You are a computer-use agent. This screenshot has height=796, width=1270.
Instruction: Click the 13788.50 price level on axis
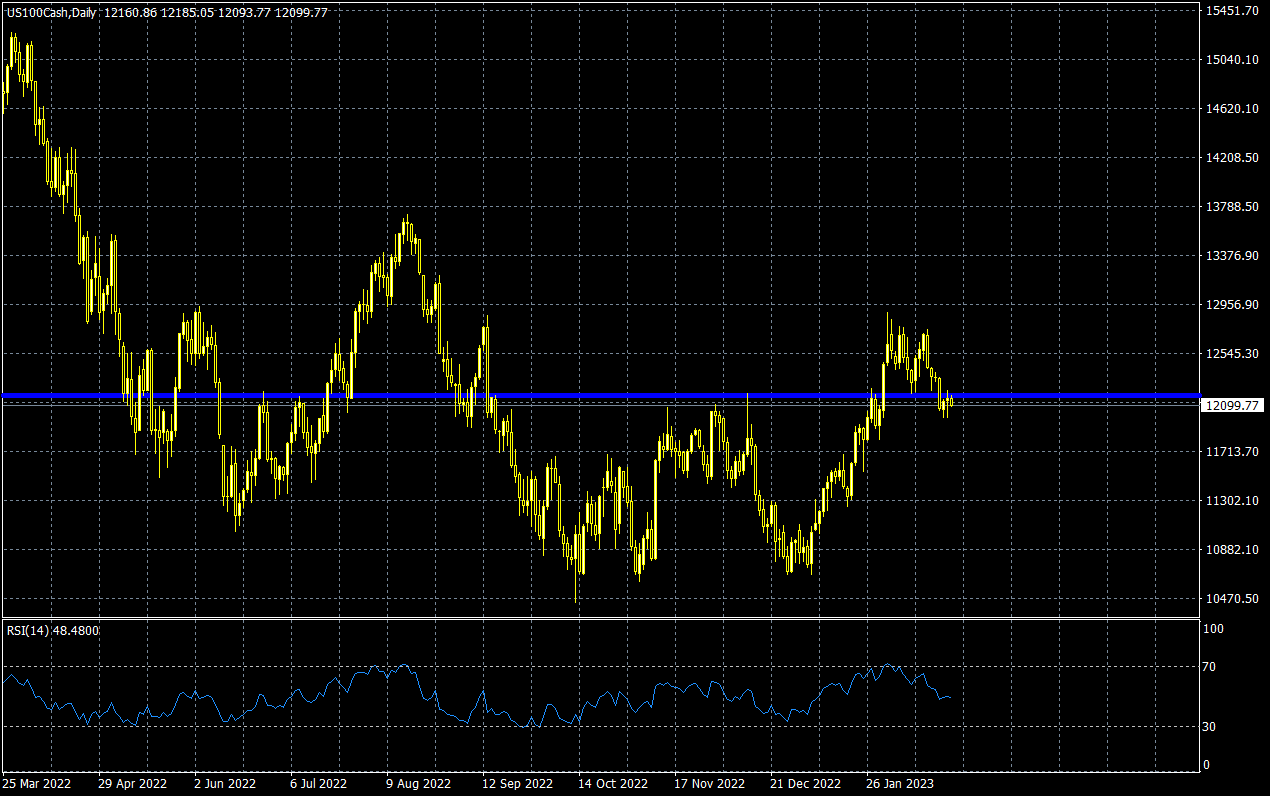point(1231,207)
